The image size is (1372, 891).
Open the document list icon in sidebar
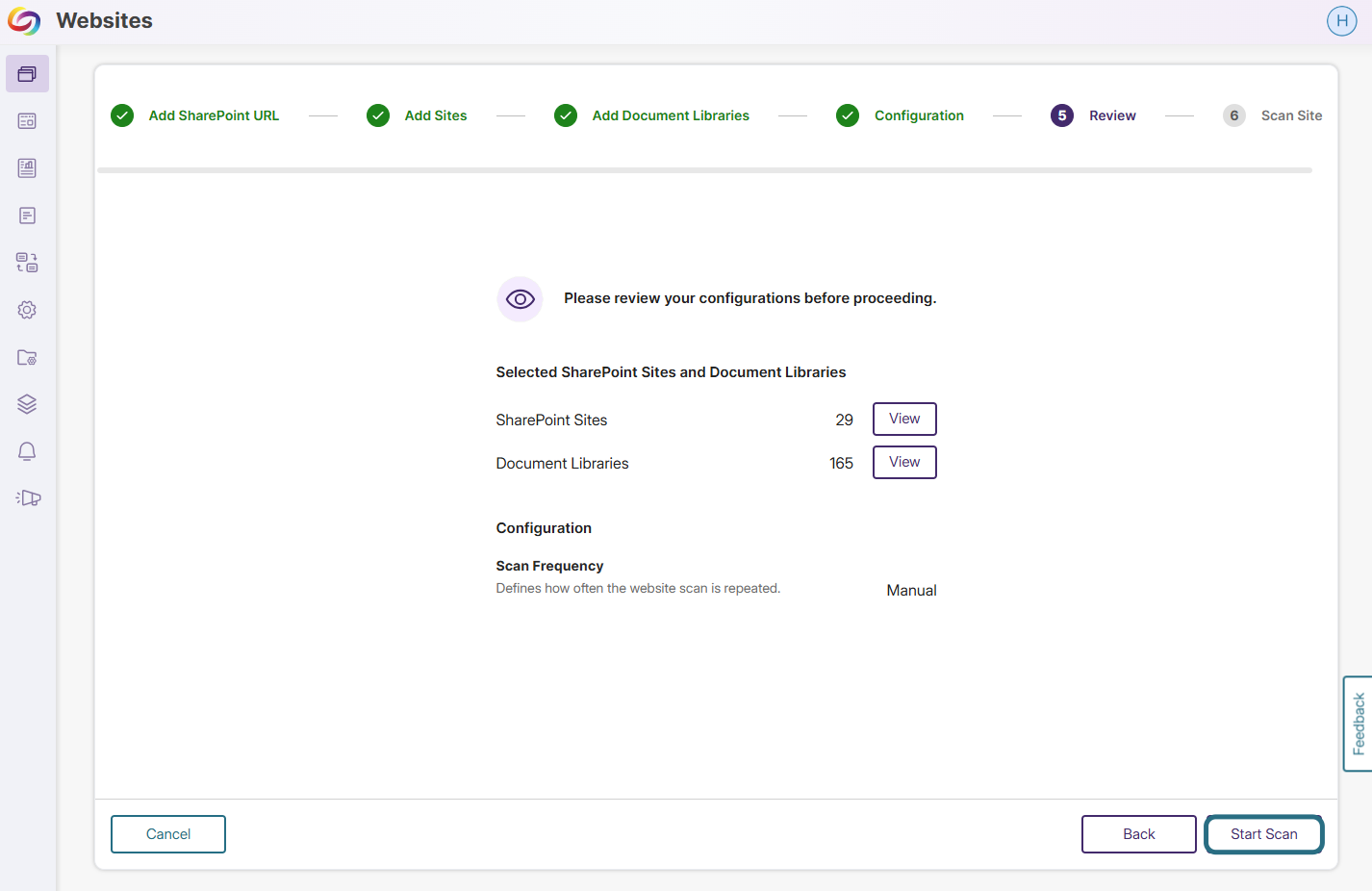(27, 216)
